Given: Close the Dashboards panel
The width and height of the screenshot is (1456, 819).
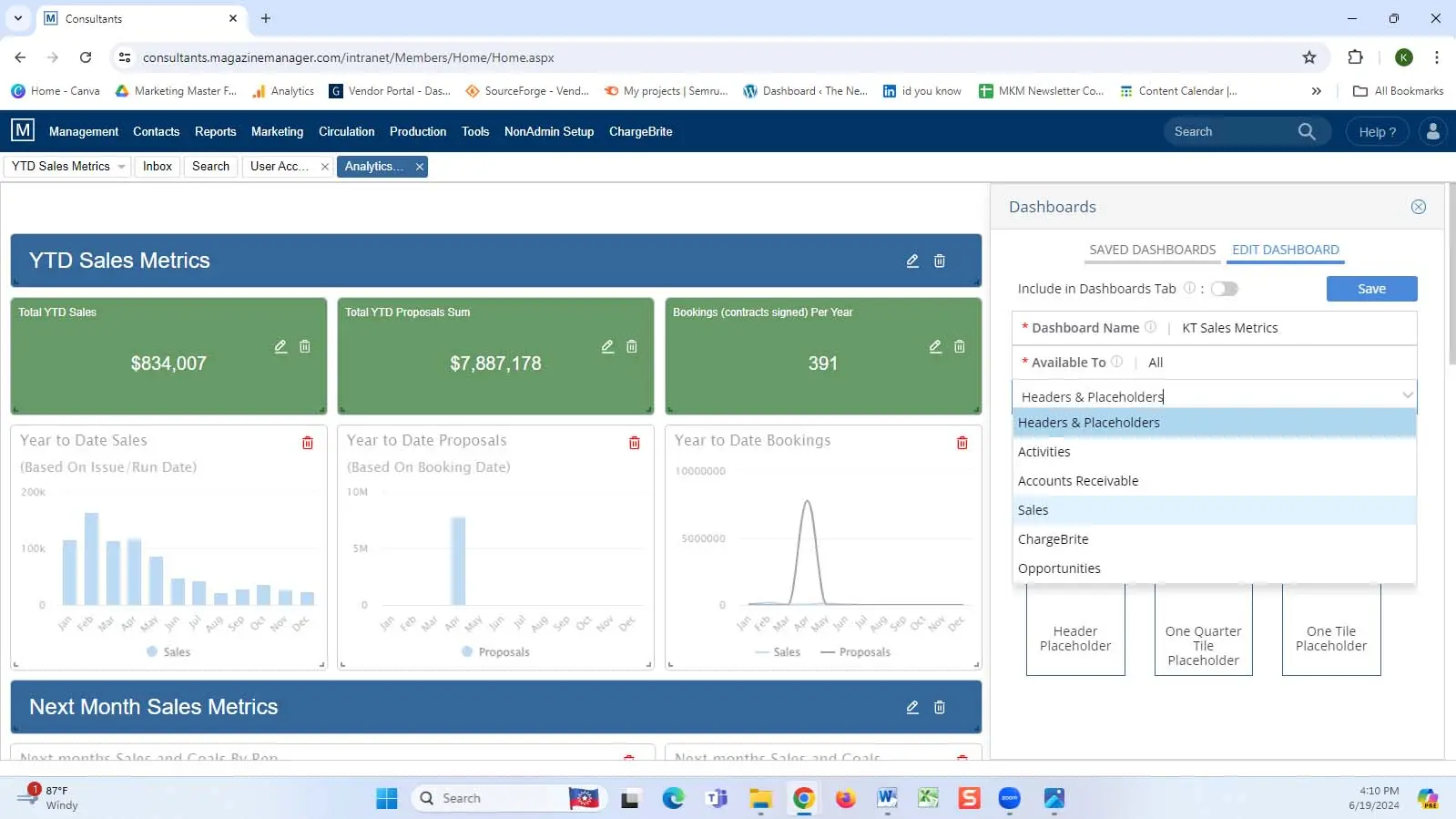Looking at the screenshot, I should click(x=1418, y=207).
